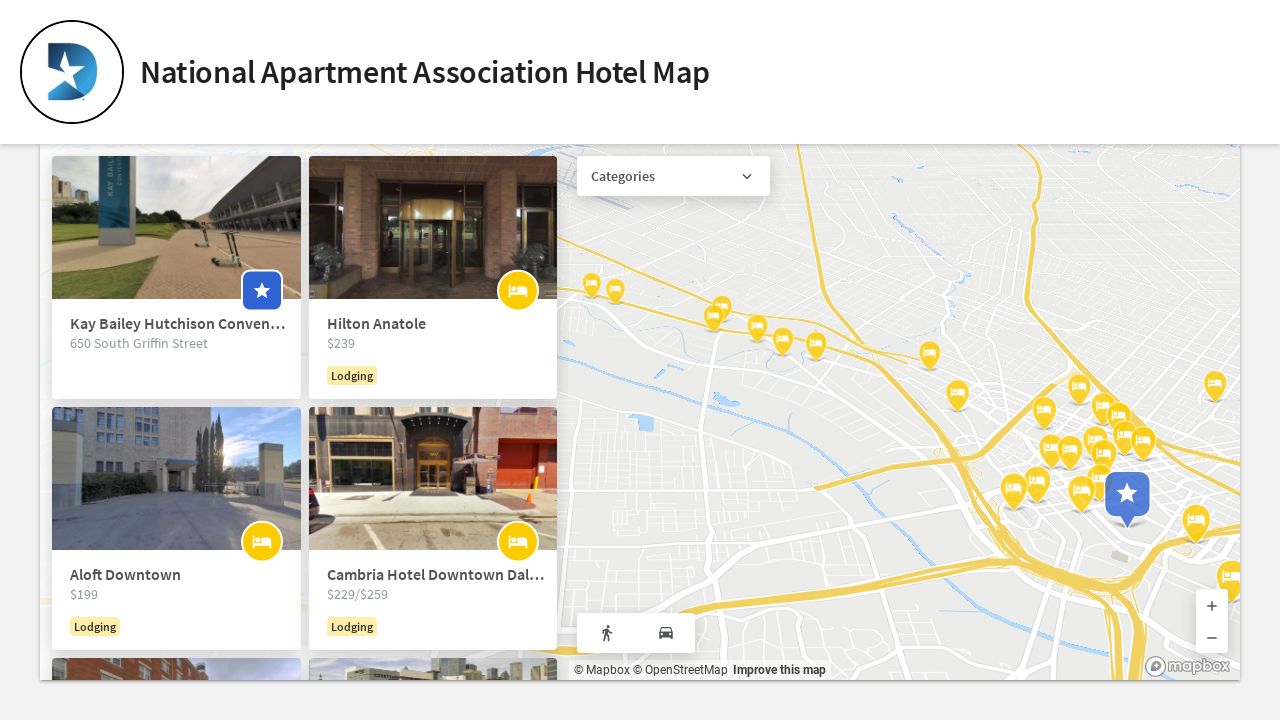1280x720 pixels.
Task: Zoom out on the map
Action: pos(1211,638)
